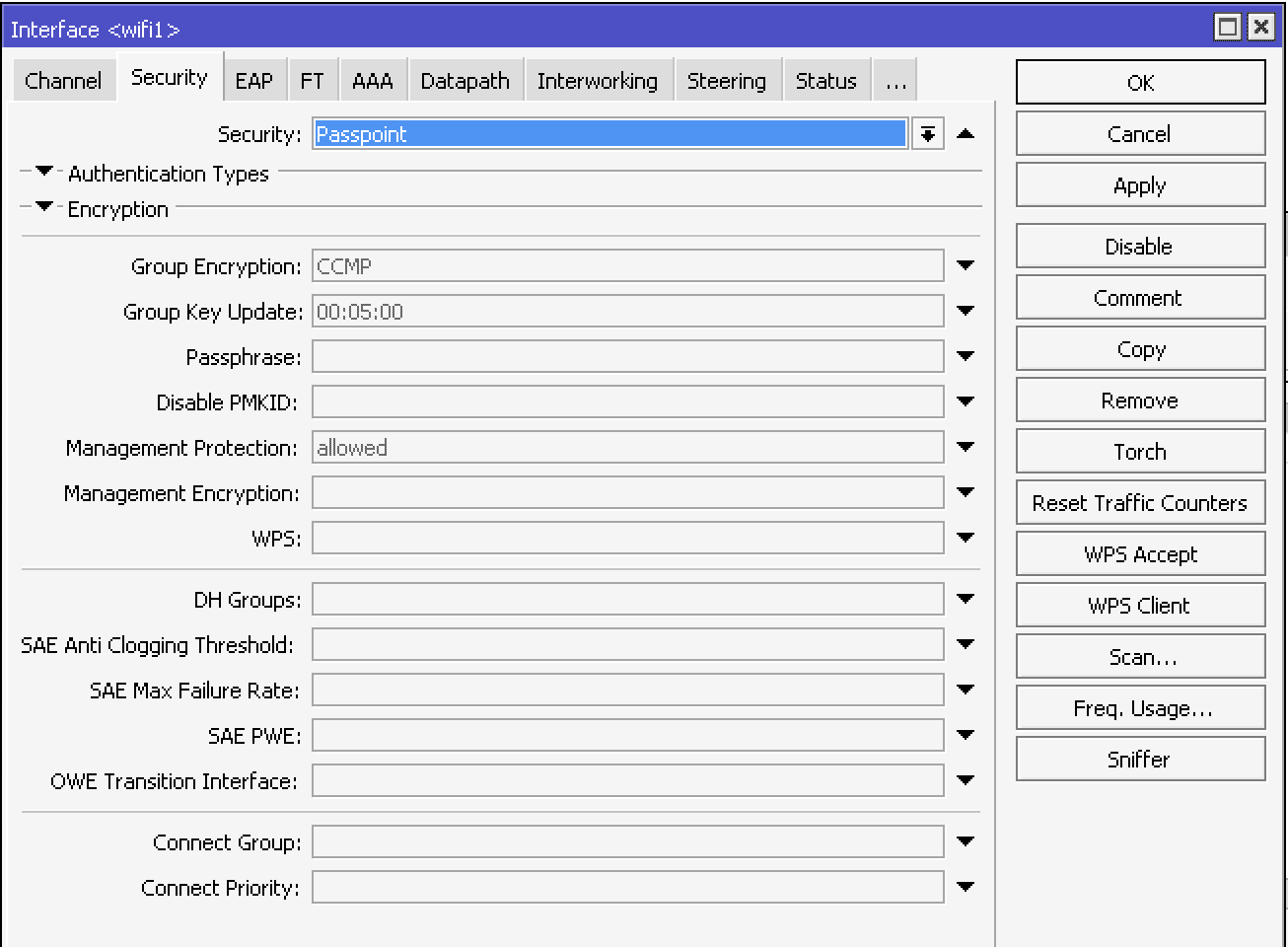
Task: Expand the OWE Transition Interface arrow
Action: (966, 780)
